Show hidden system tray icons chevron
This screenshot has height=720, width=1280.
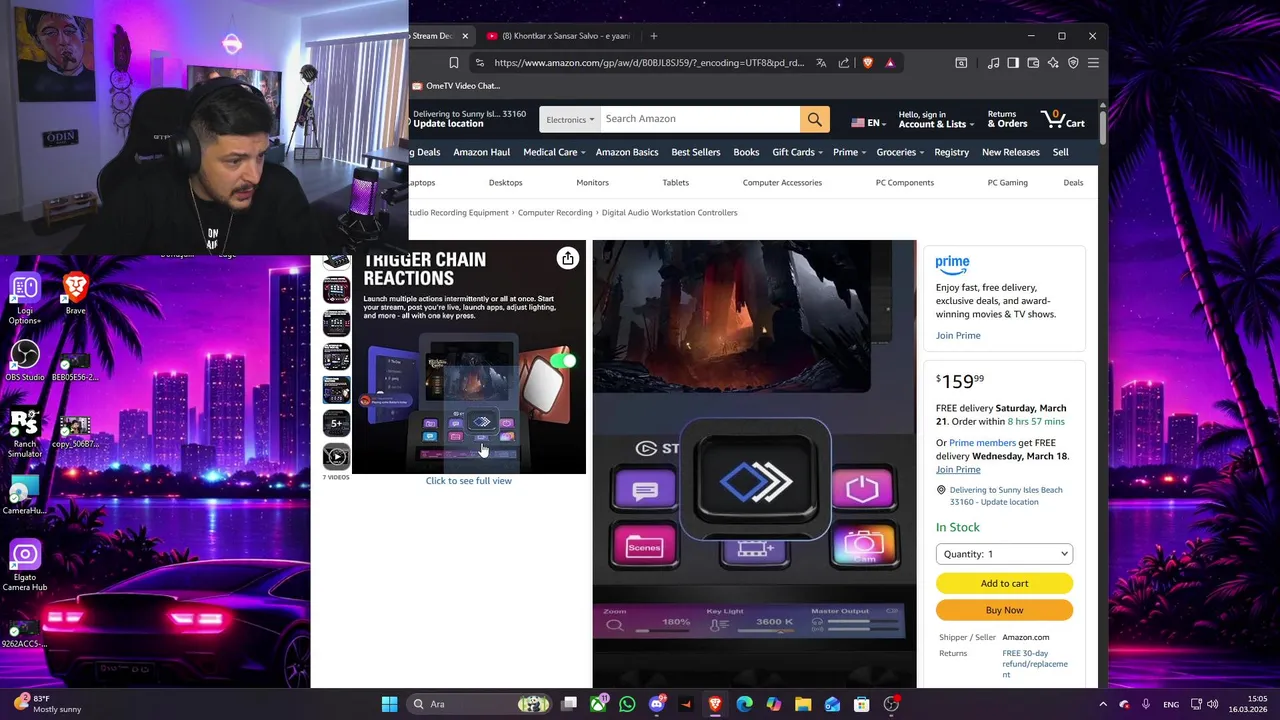tap(1103, 704)
